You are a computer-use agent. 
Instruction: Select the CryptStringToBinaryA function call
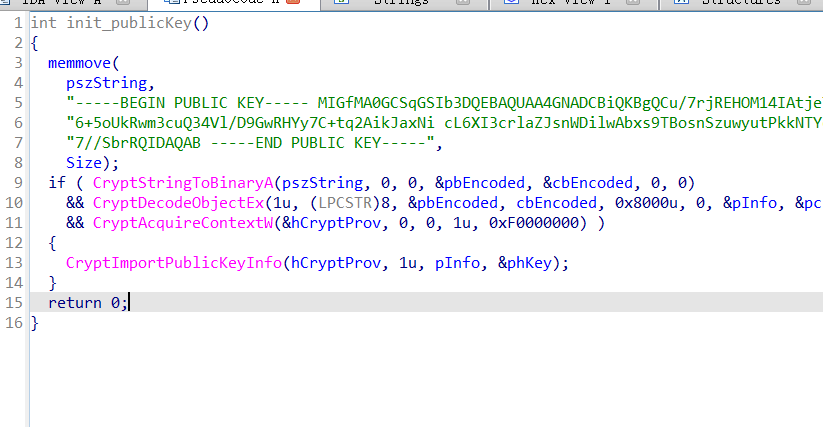click(x=183, y=183)
